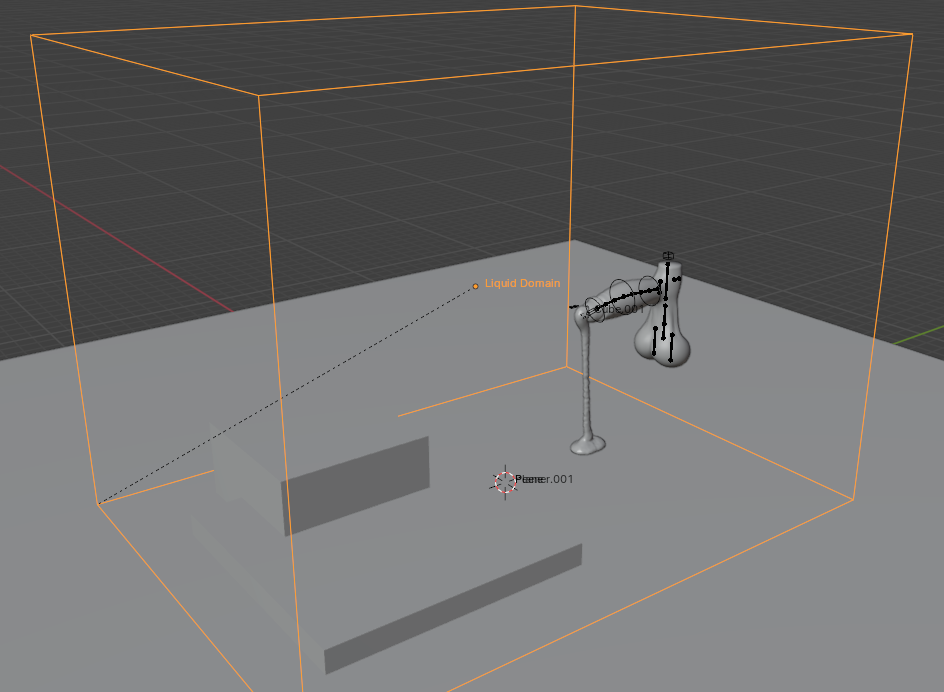
Task: Click the 3D cursor crosshair
Action: pyautogui.click(x=504, y=482)
